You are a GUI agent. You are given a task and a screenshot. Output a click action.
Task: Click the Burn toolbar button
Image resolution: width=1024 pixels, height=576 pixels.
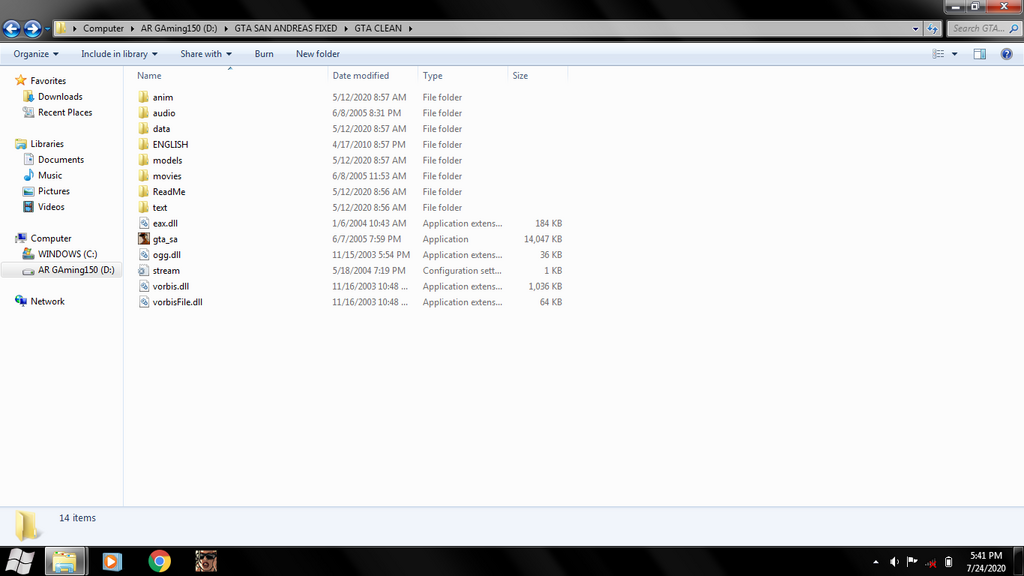pos(264,54)
